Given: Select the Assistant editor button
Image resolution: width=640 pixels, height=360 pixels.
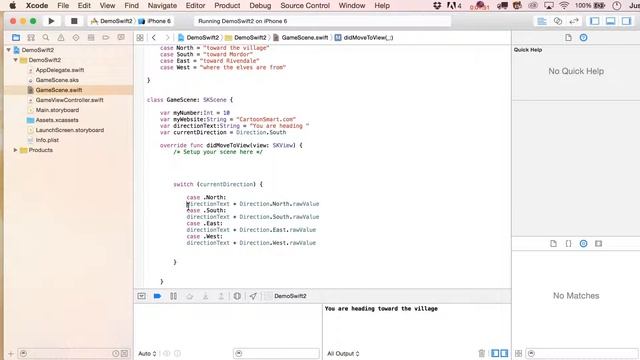Looking at the screenshot, I should [x=558, y=21].
